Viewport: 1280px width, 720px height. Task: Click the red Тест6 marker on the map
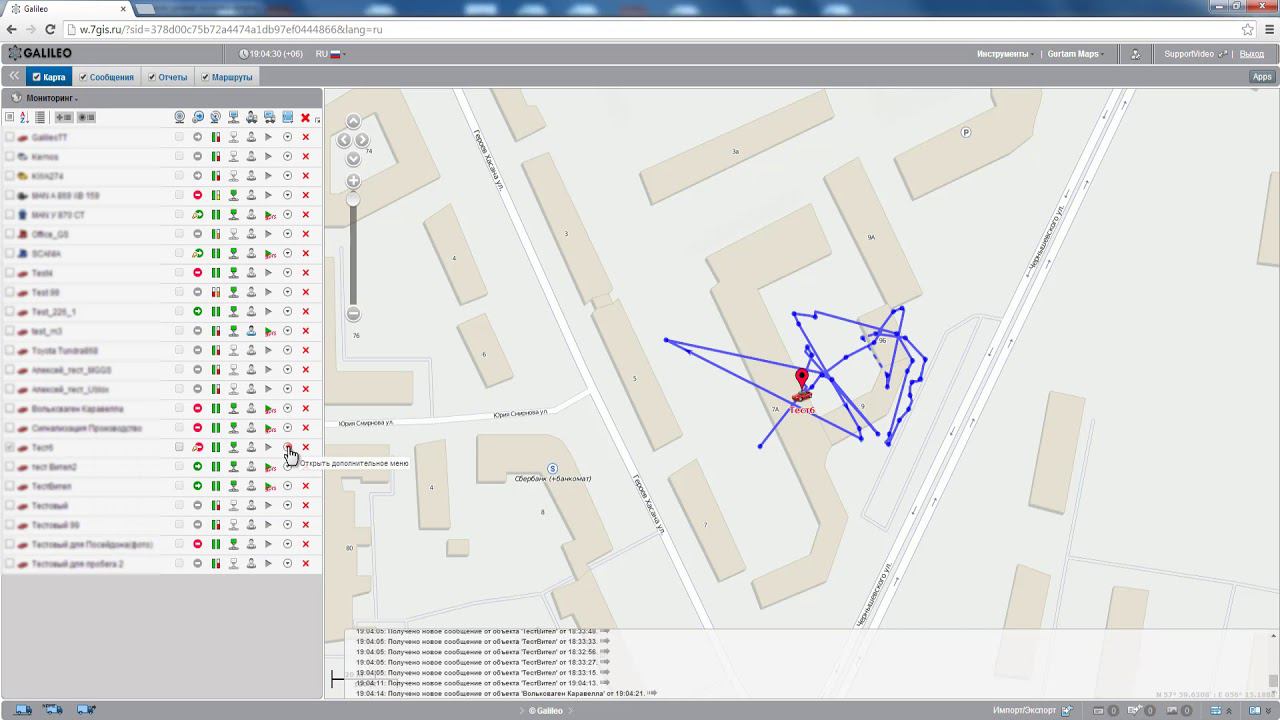pyautogui.click(x=801, y=380)
